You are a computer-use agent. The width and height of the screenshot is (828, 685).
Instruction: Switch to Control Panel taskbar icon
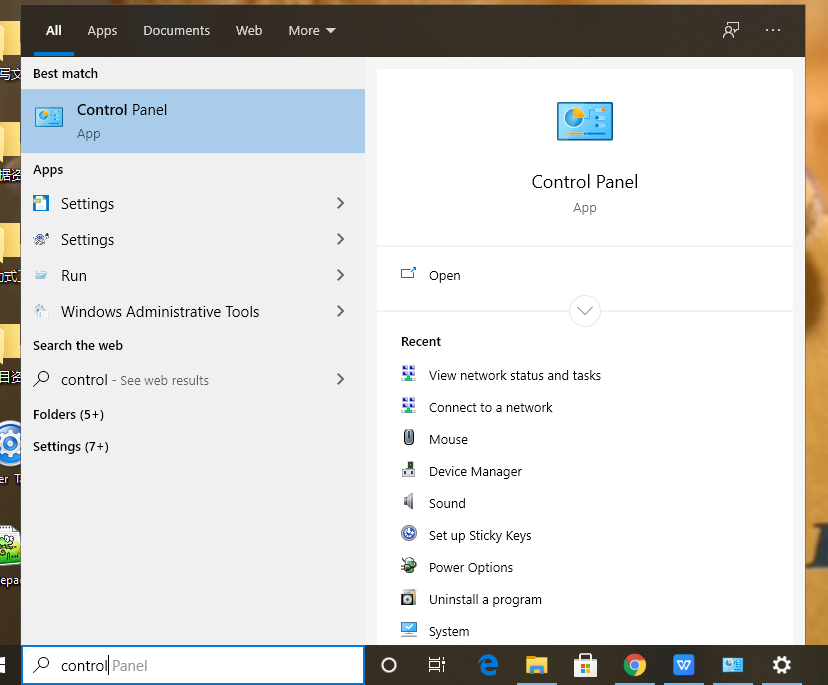pos(732,665)
